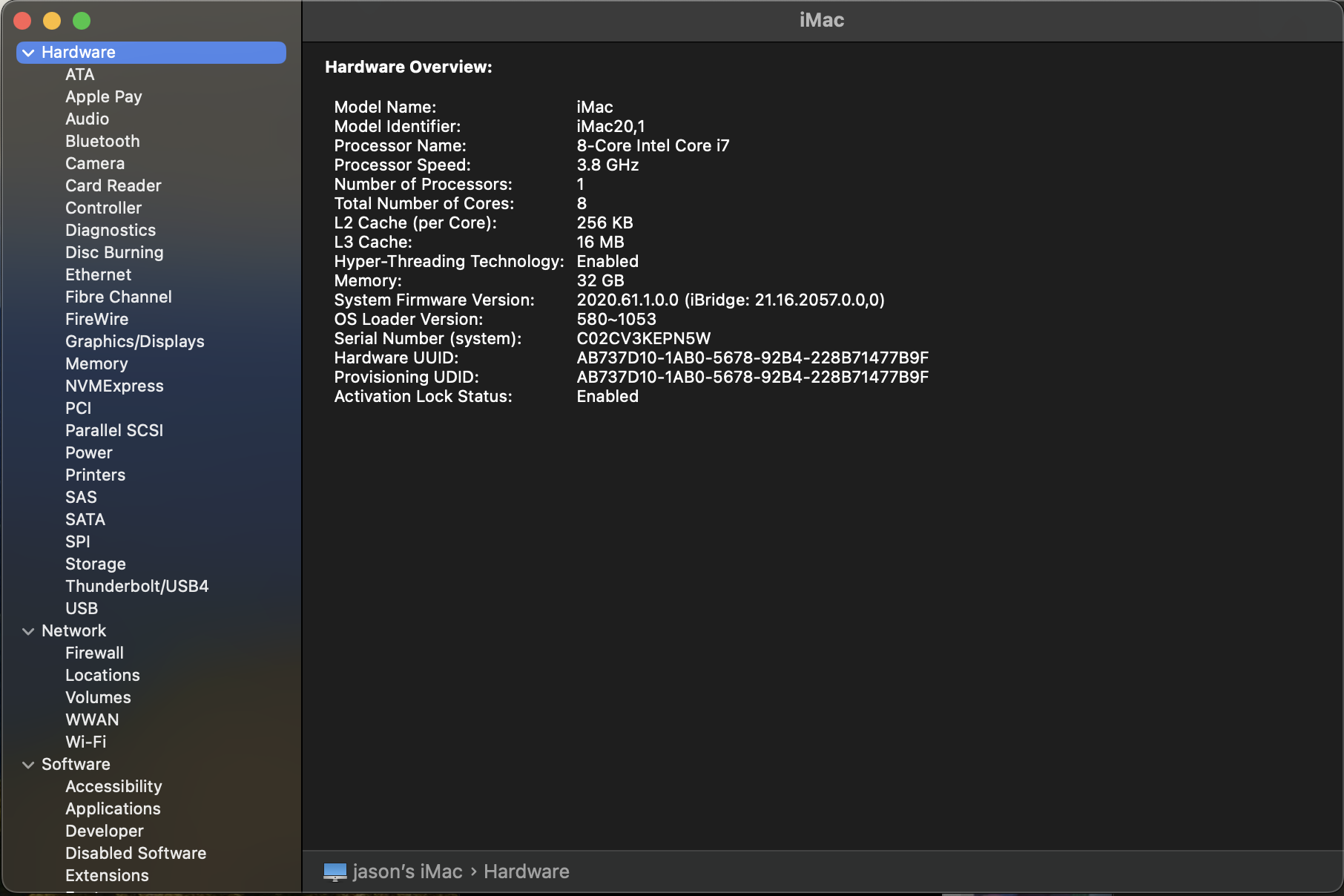1344x896 pixels.
Task: Click the System Firmware Version value
Action: click(x=731, y=300)
